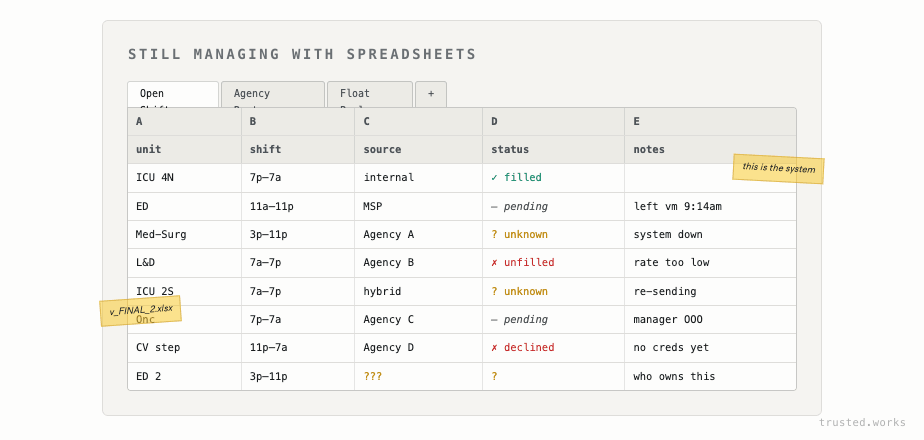This screenshot has height=440, width=924.
Task: Select column B header
Action: tap(298, 121)
